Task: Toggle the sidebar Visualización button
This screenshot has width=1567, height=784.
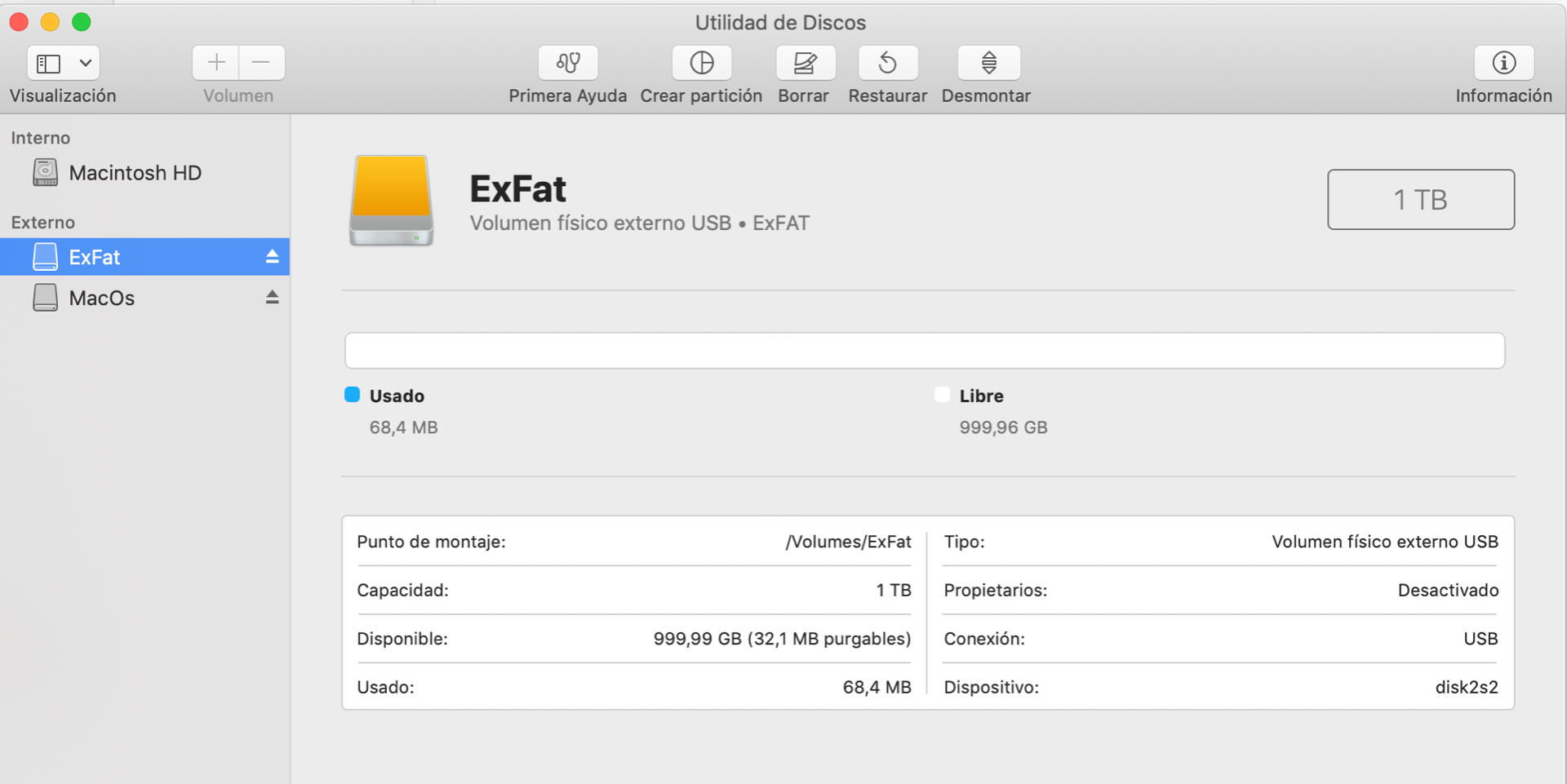Action: [x=49, y=63]
